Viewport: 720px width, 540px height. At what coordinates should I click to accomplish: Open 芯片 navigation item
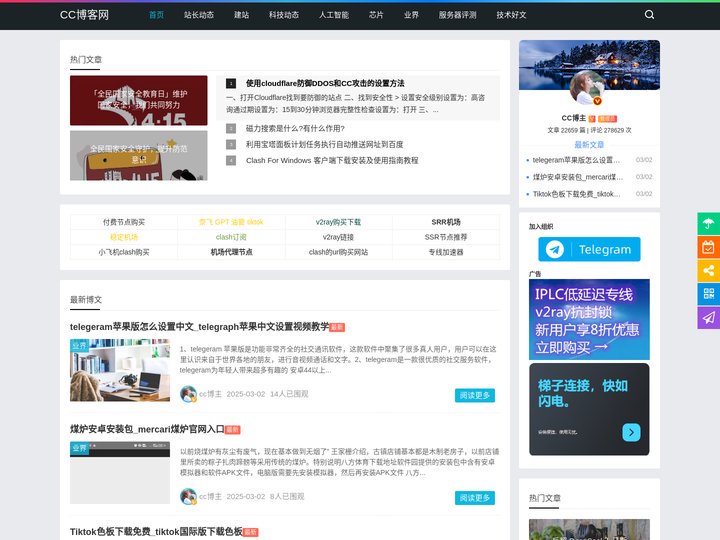376,15
